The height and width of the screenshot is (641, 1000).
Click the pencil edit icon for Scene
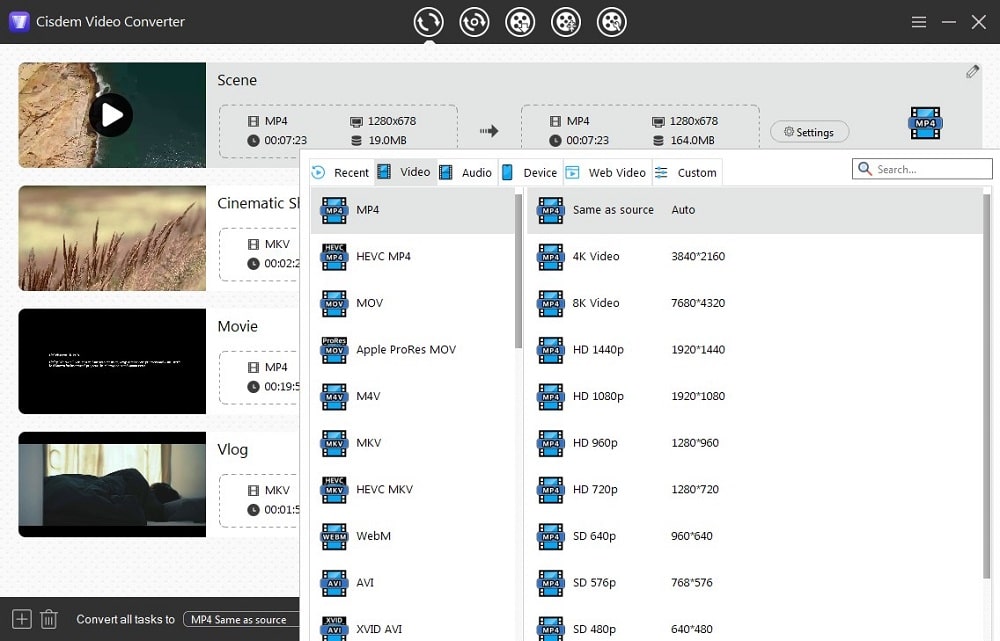(972, 72)
